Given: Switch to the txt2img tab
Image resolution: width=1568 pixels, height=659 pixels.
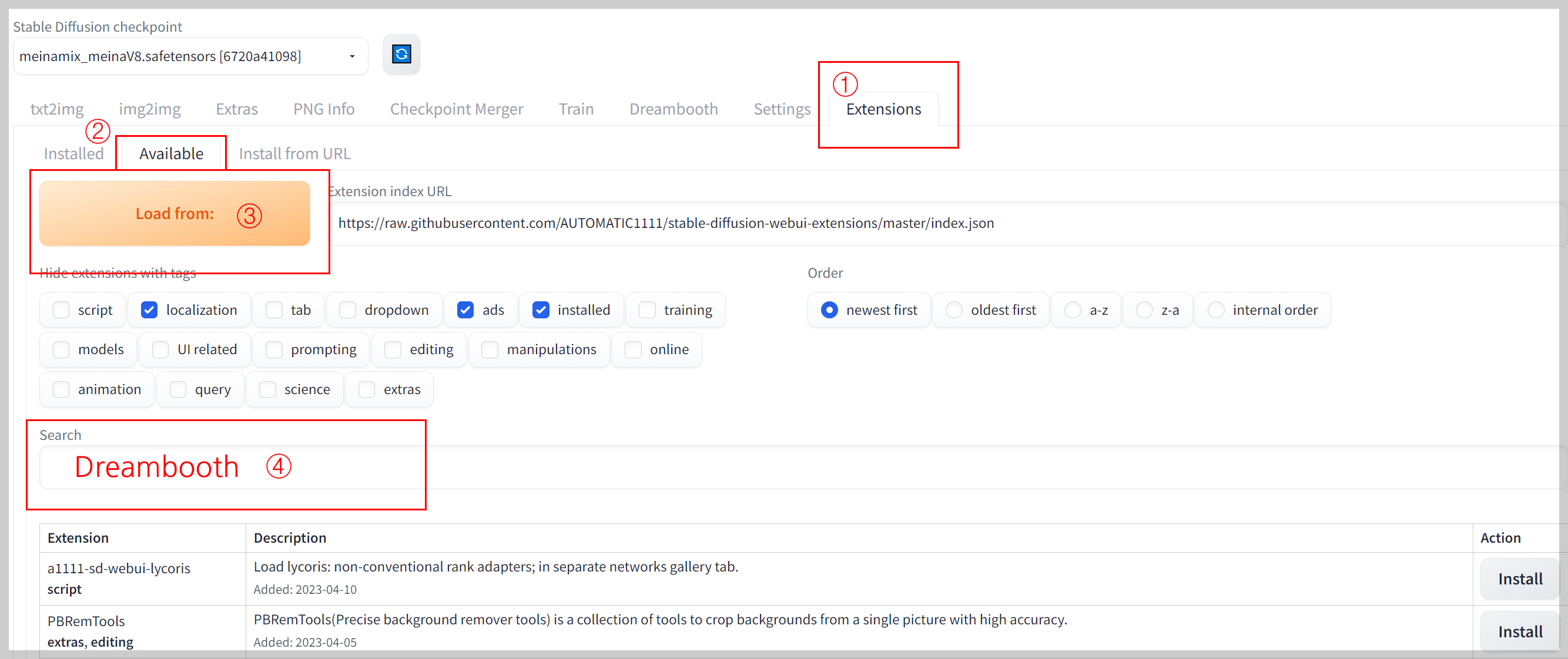Looking at the screenshot, I should point(56,109).
